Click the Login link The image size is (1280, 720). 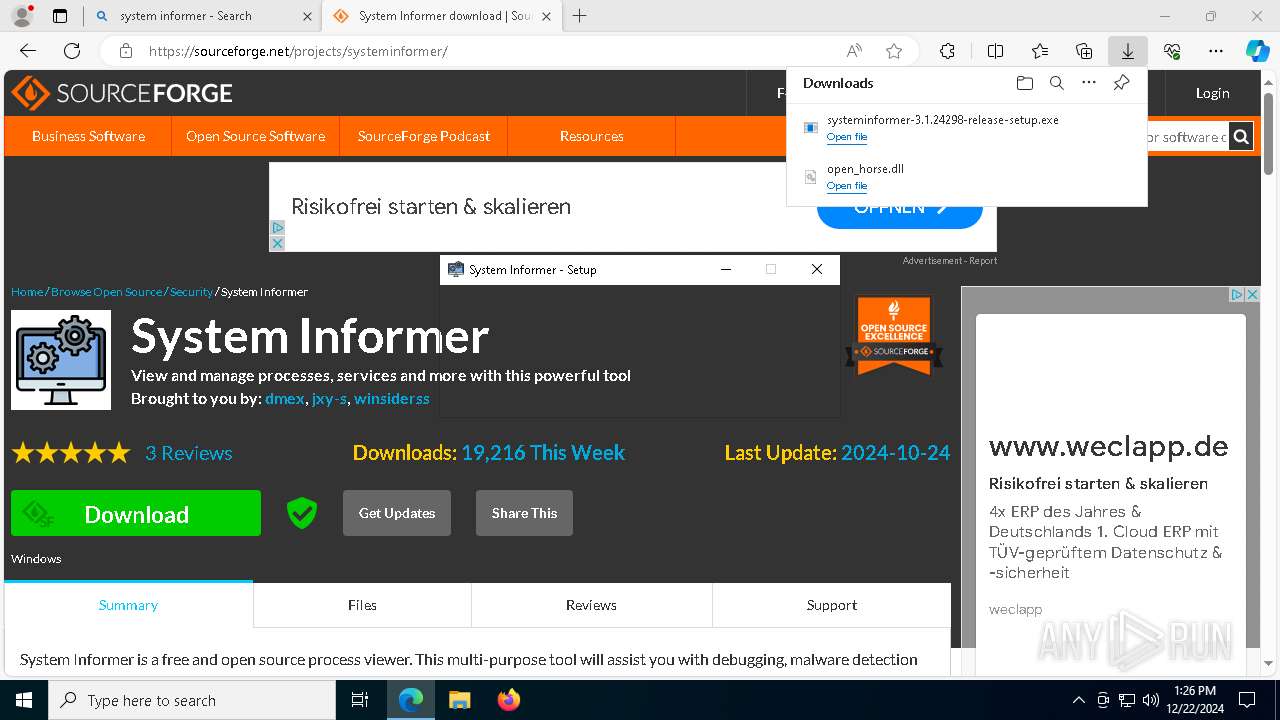1212,93
